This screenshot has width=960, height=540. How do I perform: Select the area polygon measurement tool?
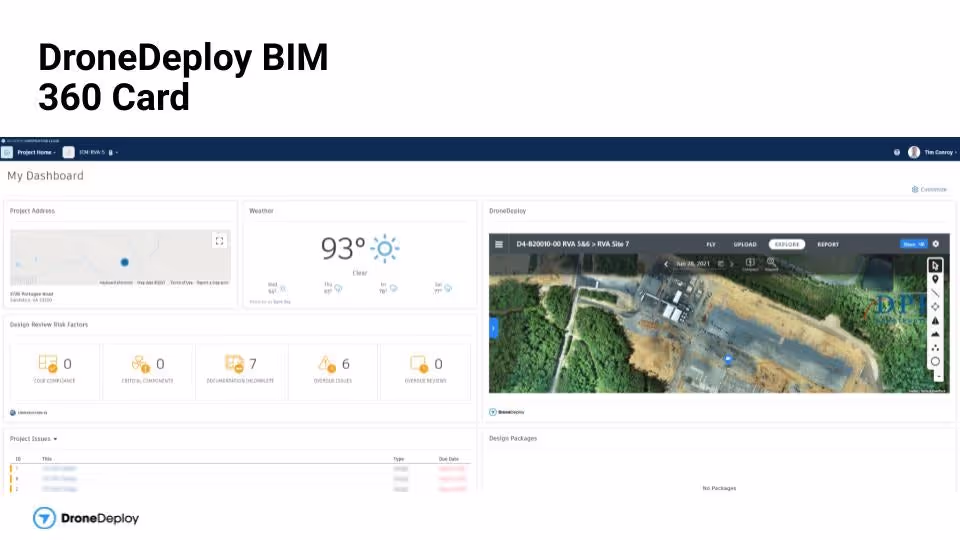coord(935,307)
